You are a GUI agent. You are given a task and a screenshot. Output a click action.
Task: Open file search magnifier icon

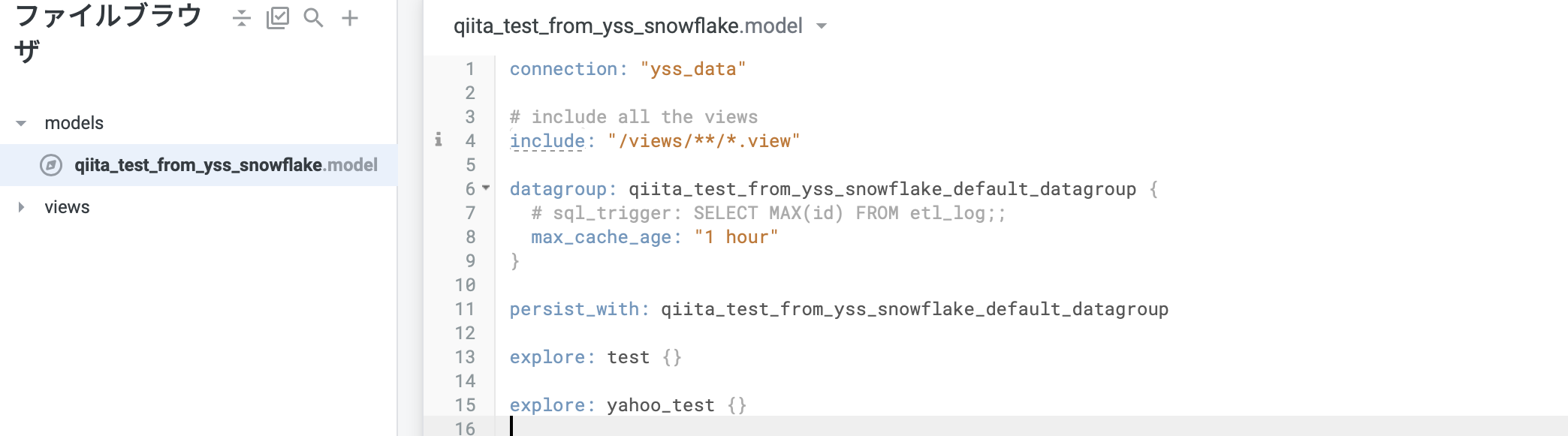(313, 18)
